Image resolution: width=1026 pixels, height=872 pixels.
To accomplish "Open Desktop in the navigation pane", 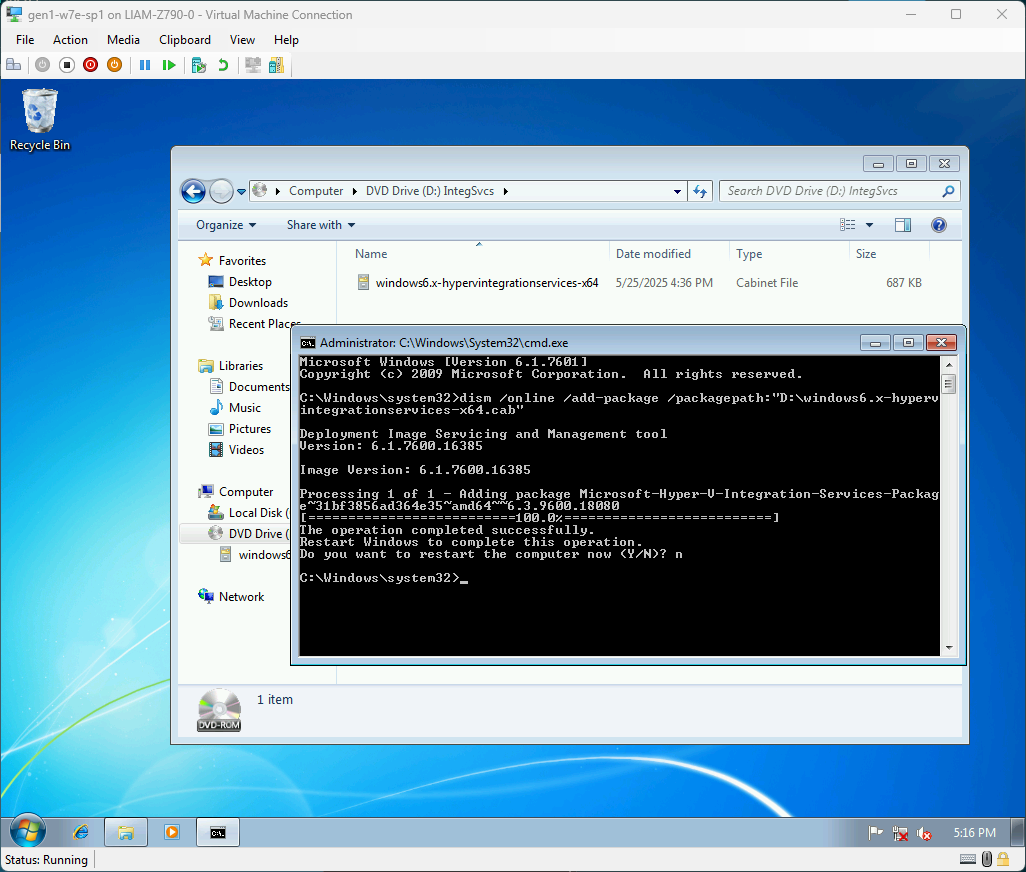I will (x=250, y=282).
